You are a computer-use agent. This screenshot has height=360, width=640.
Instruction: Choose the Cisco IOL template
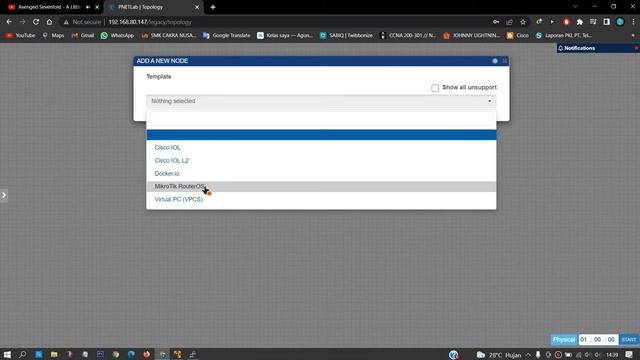pyautogui.click(x=321, y=147)
